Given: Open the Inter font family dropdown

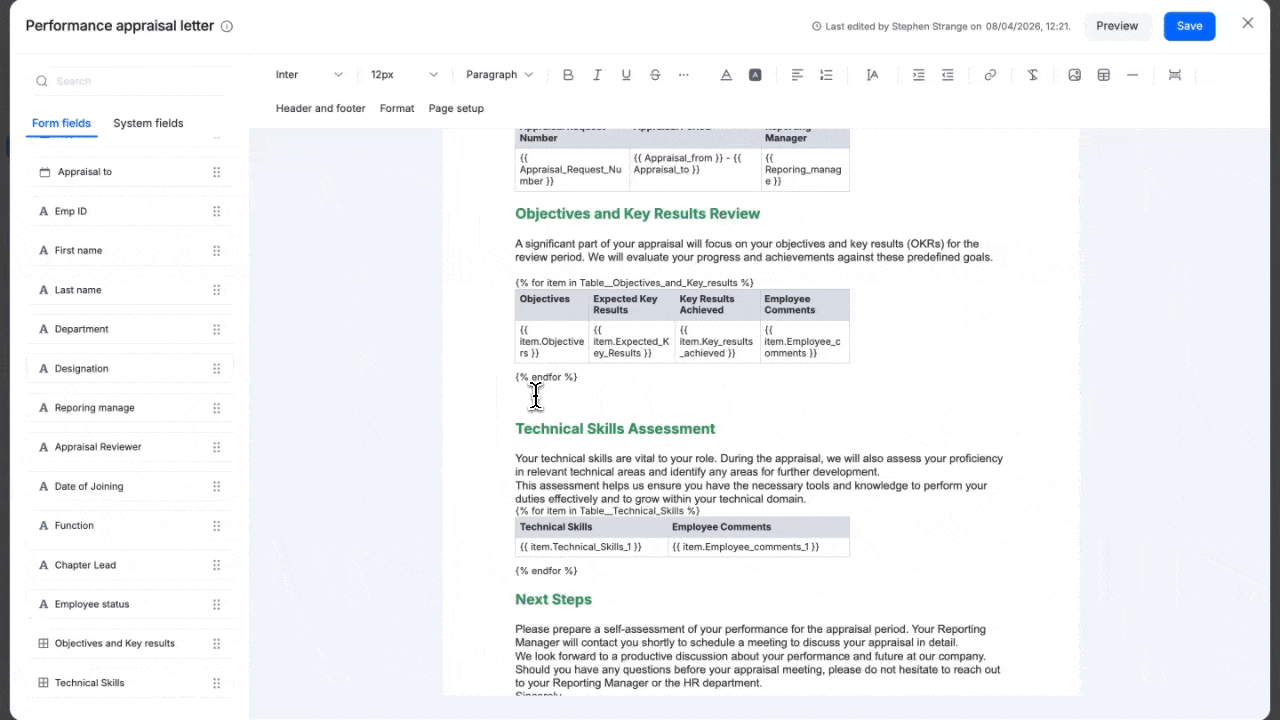Looking at the screenshot, I should pos(309,75).
